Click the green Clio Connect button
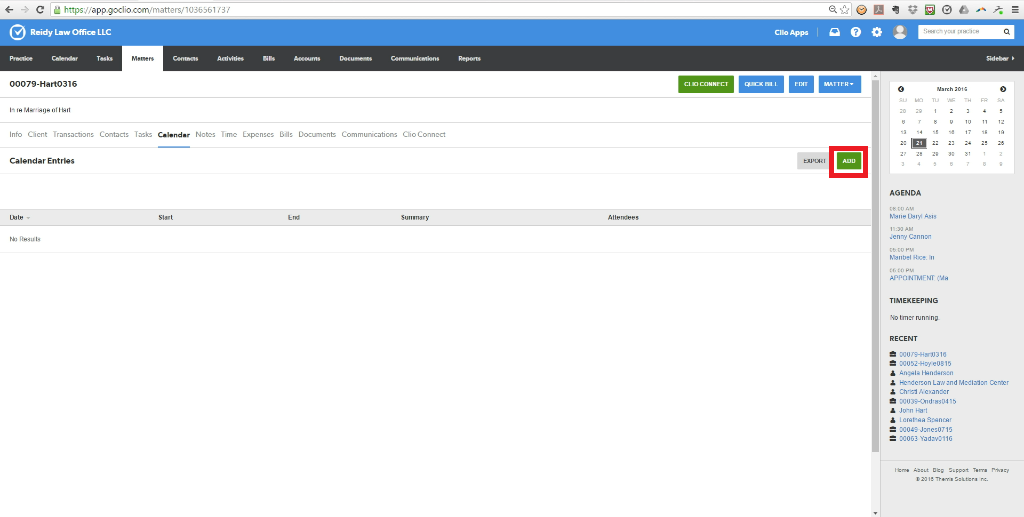Viewport: 1024px width, 517px height. tap(706, 84)
